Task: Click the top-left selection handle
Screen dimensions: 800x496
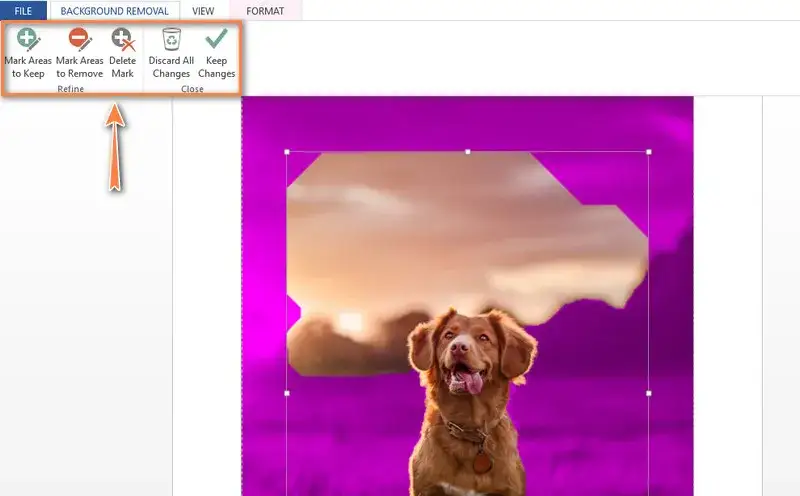Action: pyautogui.click(x=287, y=152)
